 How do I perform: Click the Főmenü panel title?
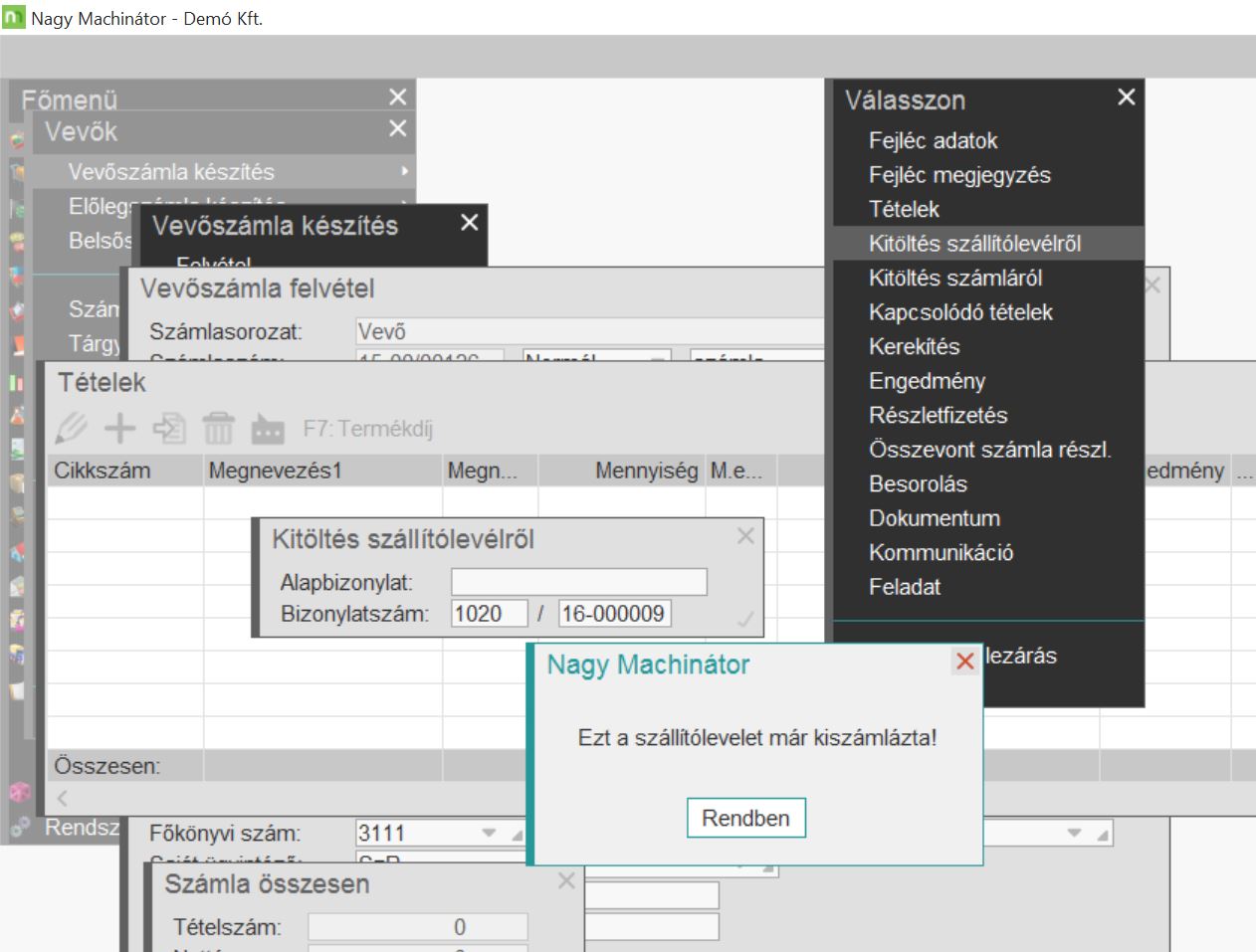click(70, 99)
